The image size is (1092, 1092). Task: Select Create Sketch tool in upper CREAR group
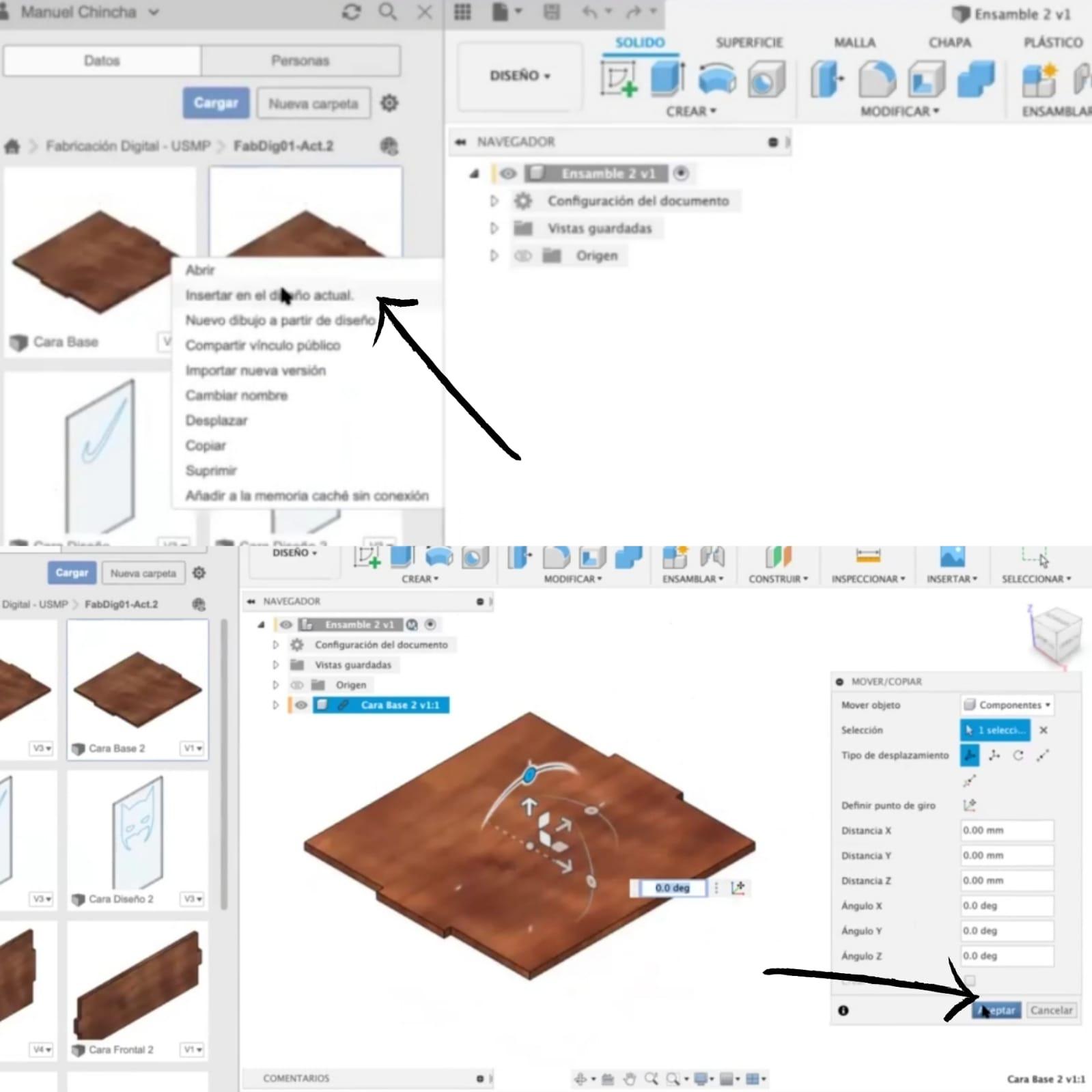619,79
